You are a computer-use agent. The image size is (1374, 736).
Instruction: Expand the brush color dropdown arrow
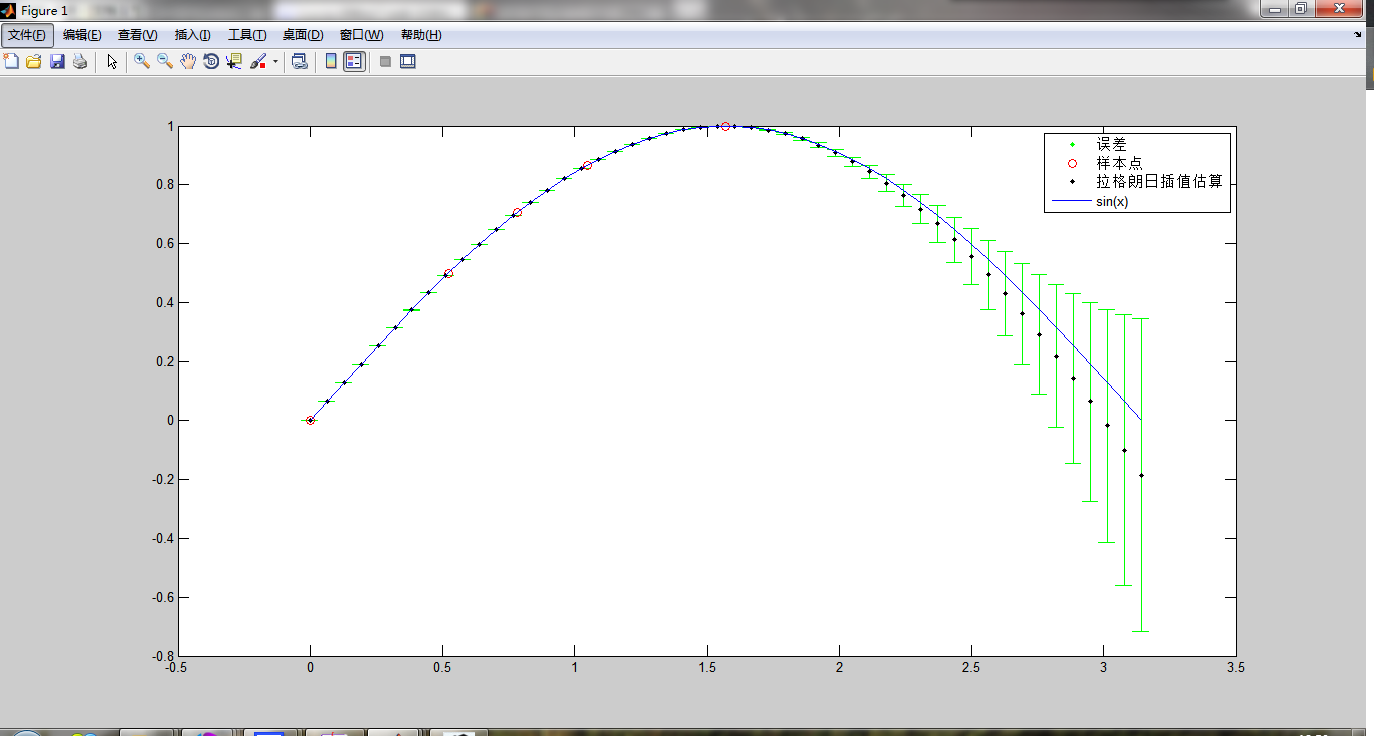(x=275, y=61)
